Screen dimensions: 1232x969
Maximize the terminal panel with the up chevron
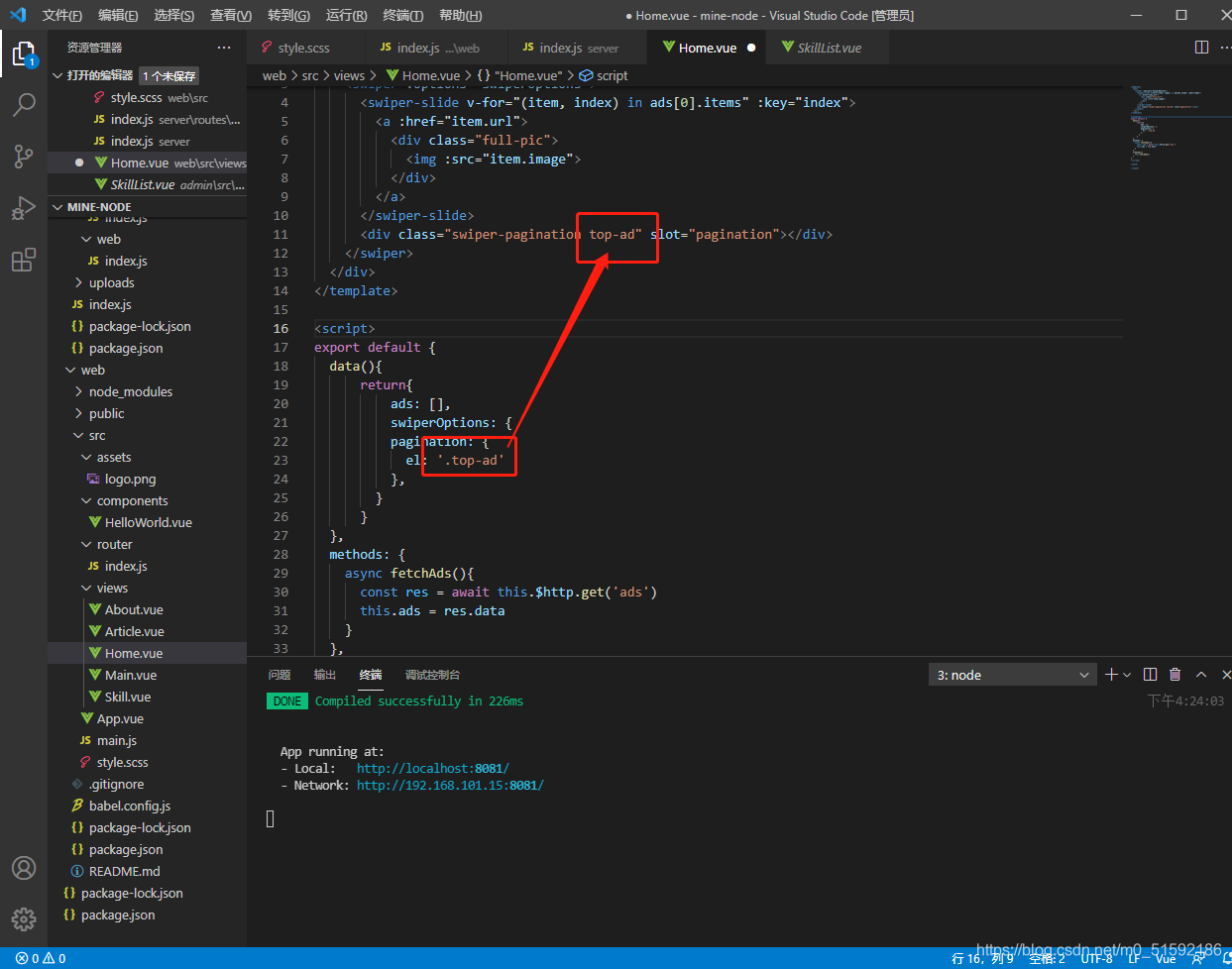click(1201, 675)
